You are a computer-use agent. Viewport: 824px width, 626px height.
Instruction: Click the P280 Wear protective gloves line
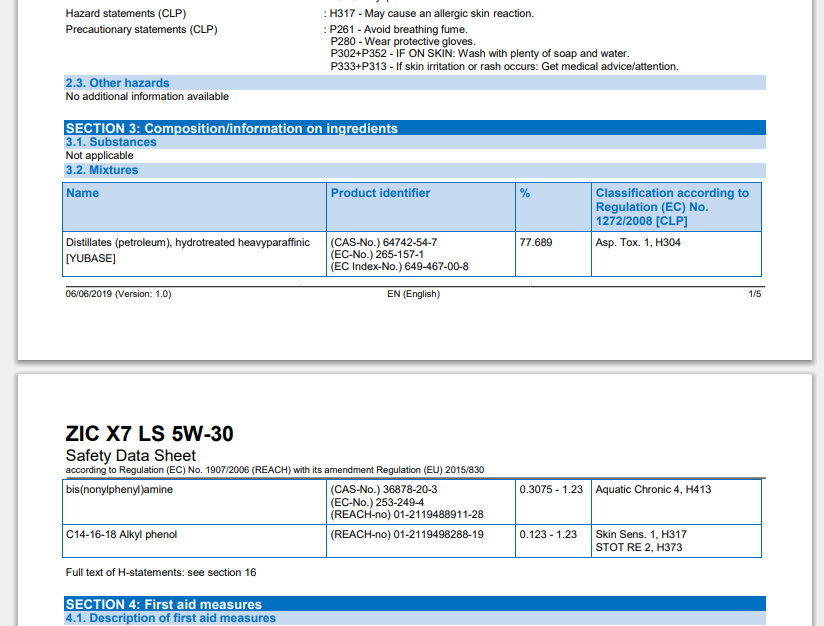(x=403, y=42)
